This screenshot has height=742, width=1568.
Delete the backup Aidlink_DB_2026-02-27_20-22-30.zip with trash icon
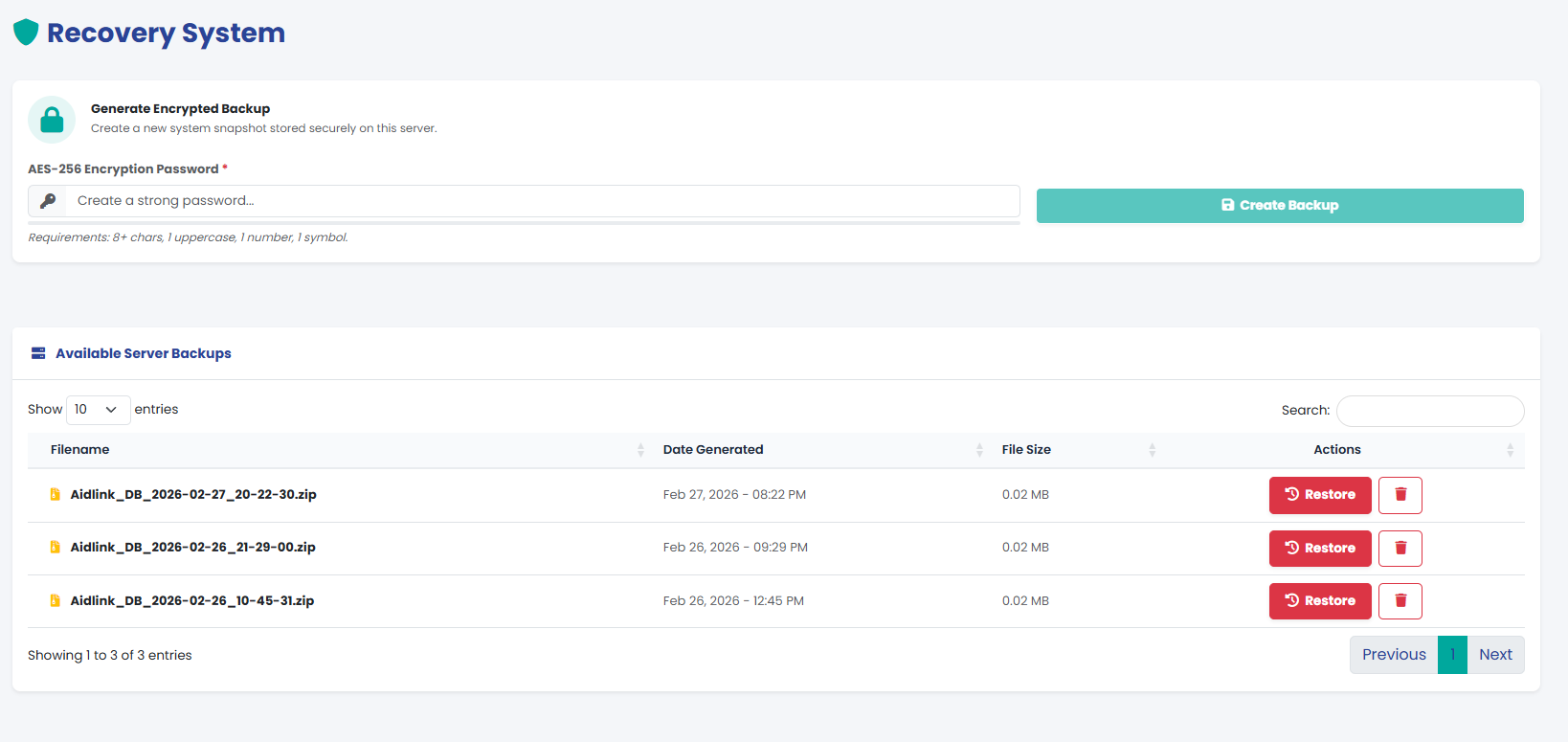point(1400,495)
